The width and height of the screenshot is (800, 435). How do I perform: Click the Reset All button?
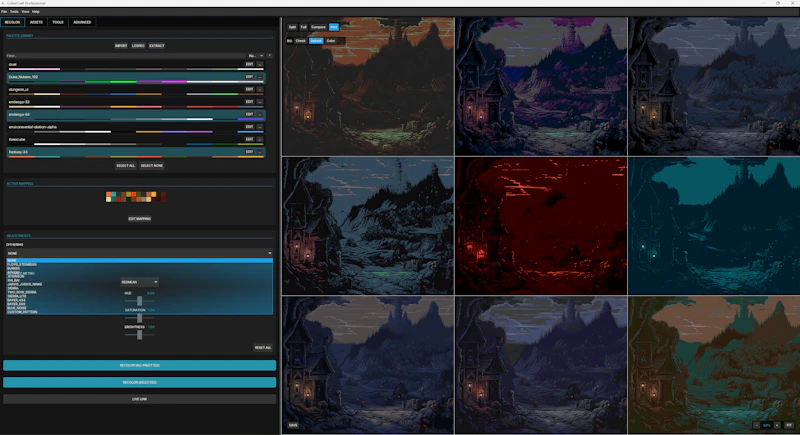coord(263,348)
